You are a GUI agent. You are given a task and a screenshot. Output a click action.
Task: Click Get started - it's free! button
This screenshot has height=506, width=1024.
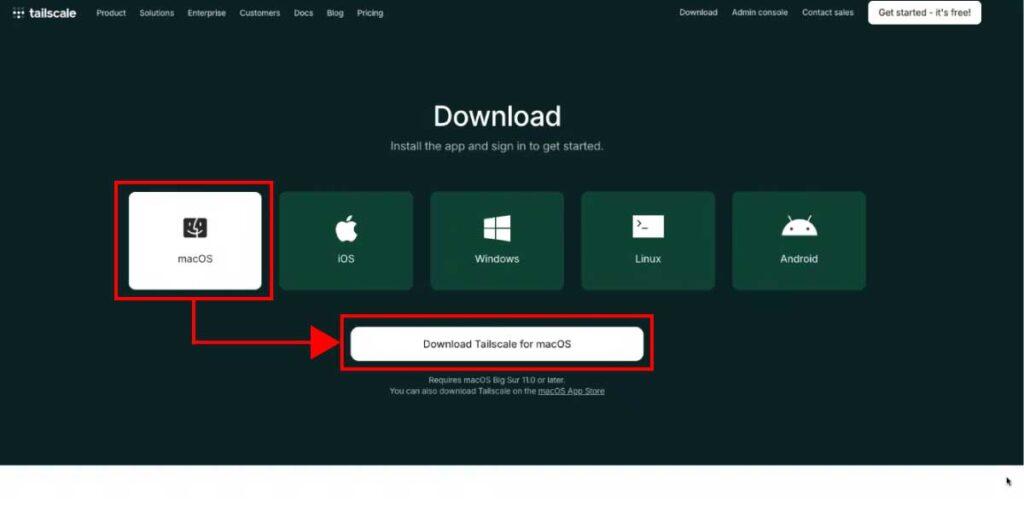924,12
